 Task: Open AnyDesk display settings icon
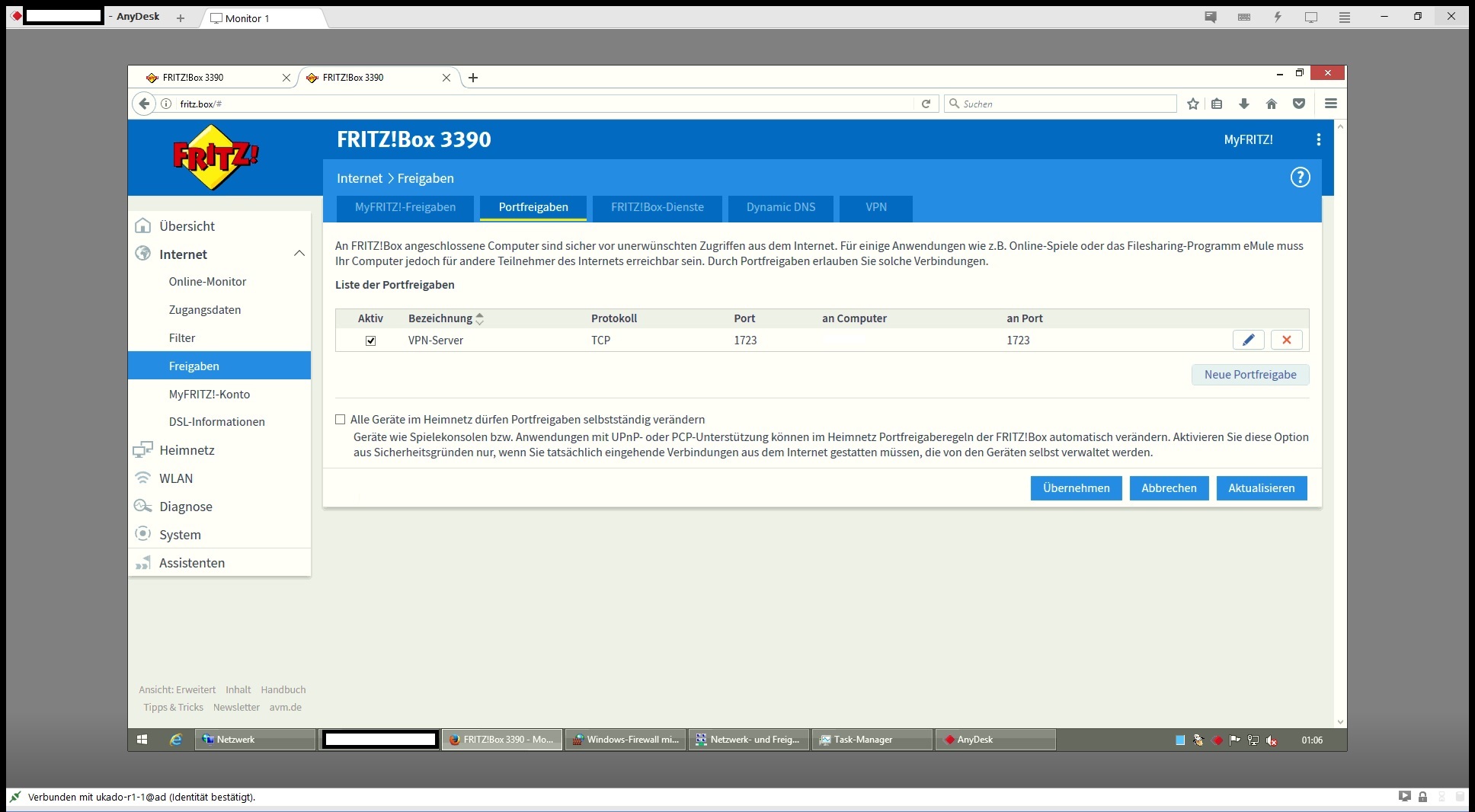(1311, 18)
